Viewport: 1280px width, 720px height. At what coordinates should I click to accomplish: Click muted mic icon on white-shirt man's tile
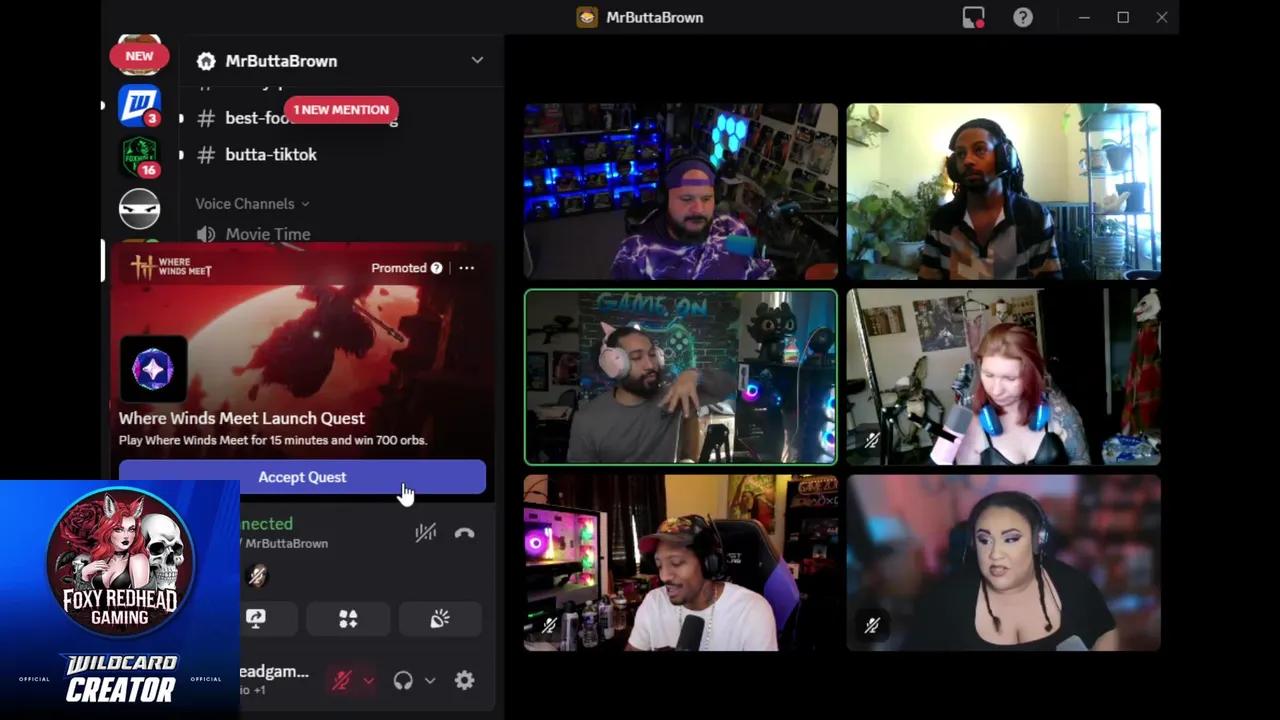549,626
